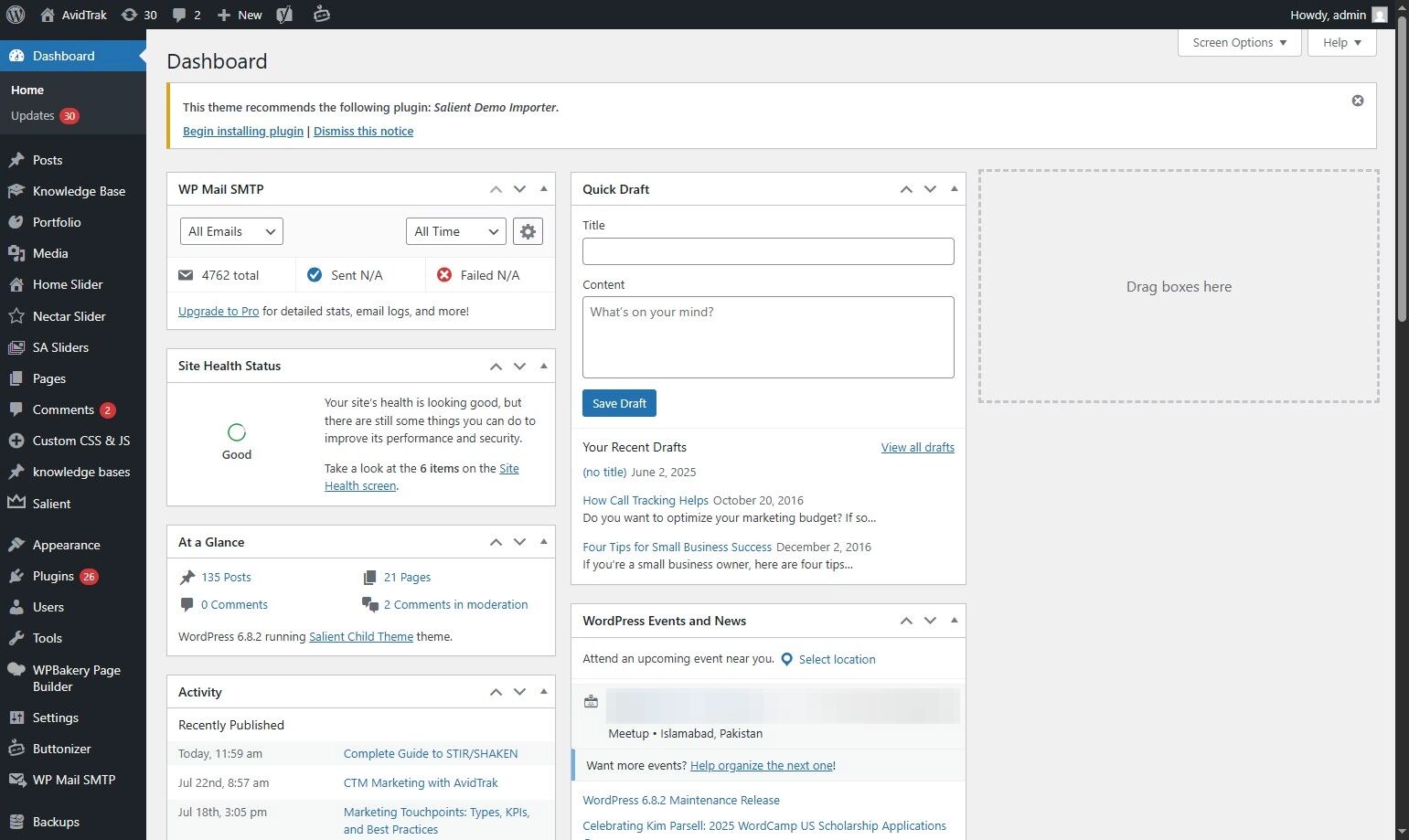Click the Upgrade to Pro link
Viewport: 1409px width, 840px height.
point(219,311)
